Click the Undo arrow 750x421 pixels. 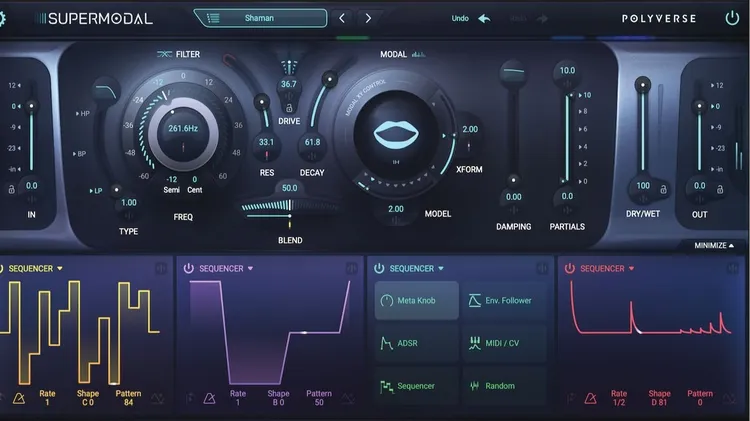(484, 19)
